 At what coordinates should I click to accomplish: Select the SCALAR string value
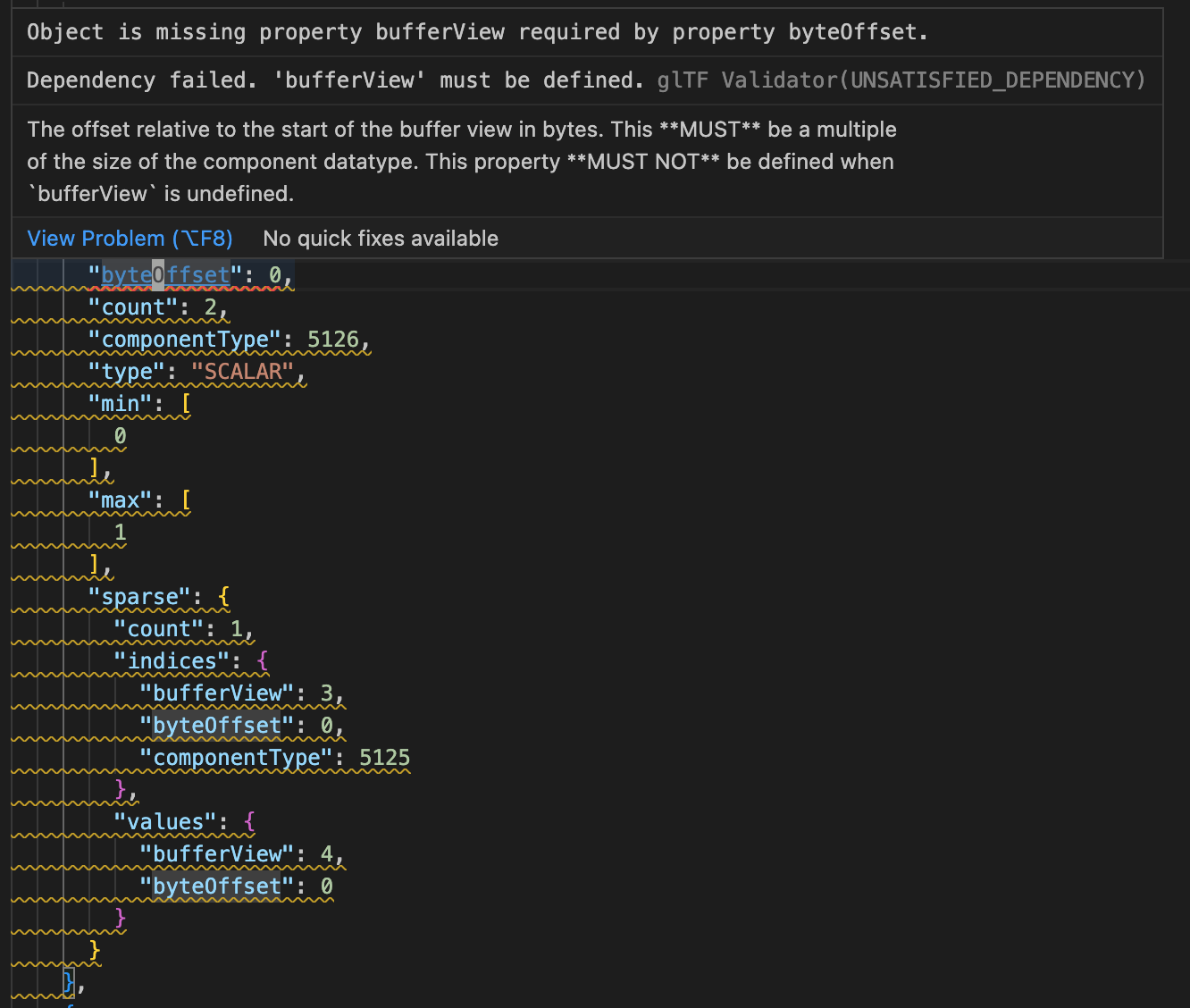click(241, 371)
